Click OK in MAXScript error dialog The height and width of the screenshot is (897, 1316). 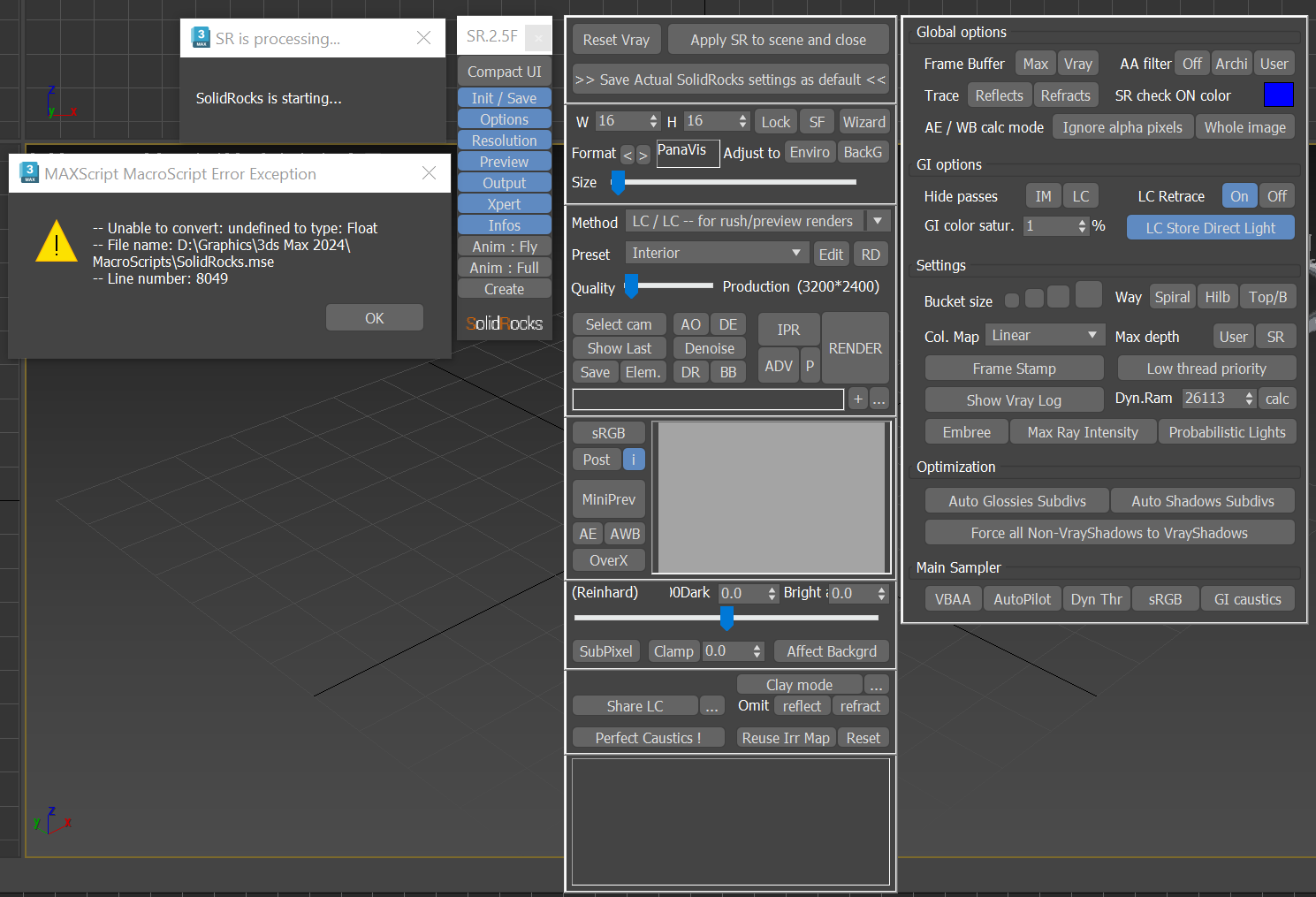click(x=375, y=318)
